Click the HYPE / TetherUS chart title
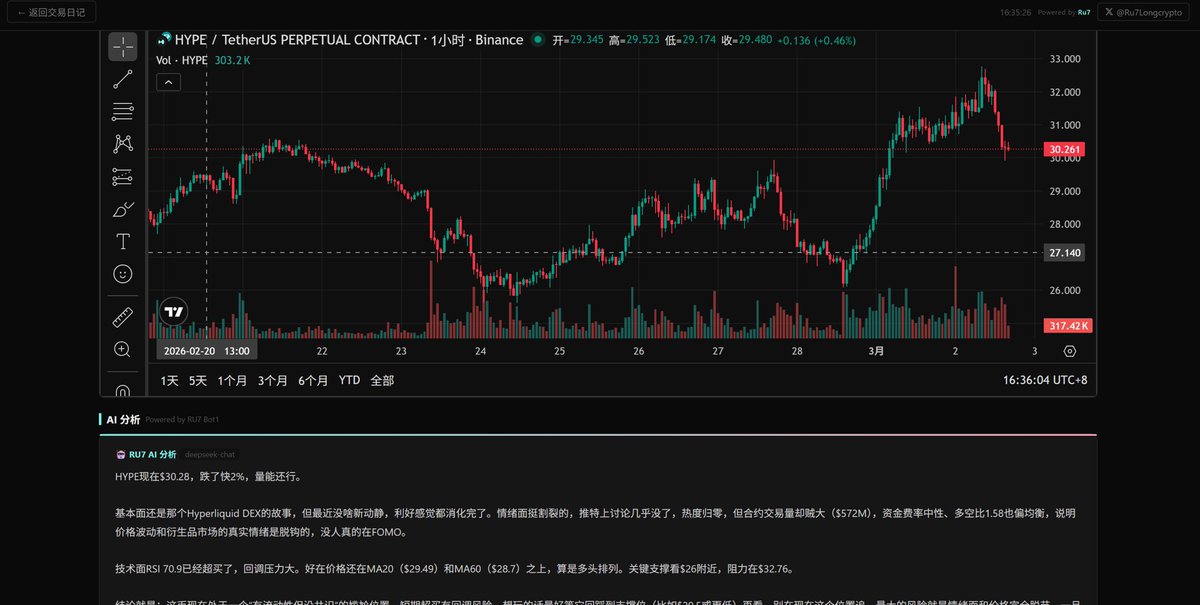 349,40
